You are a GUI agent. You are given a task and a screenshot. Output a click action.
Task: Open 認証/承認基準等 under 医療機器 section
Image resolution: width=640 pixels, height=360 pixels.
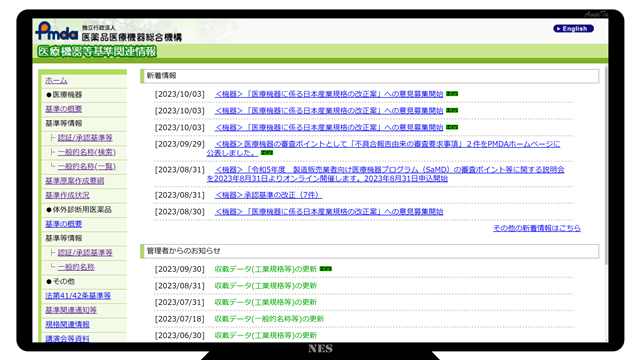point(85,138)
